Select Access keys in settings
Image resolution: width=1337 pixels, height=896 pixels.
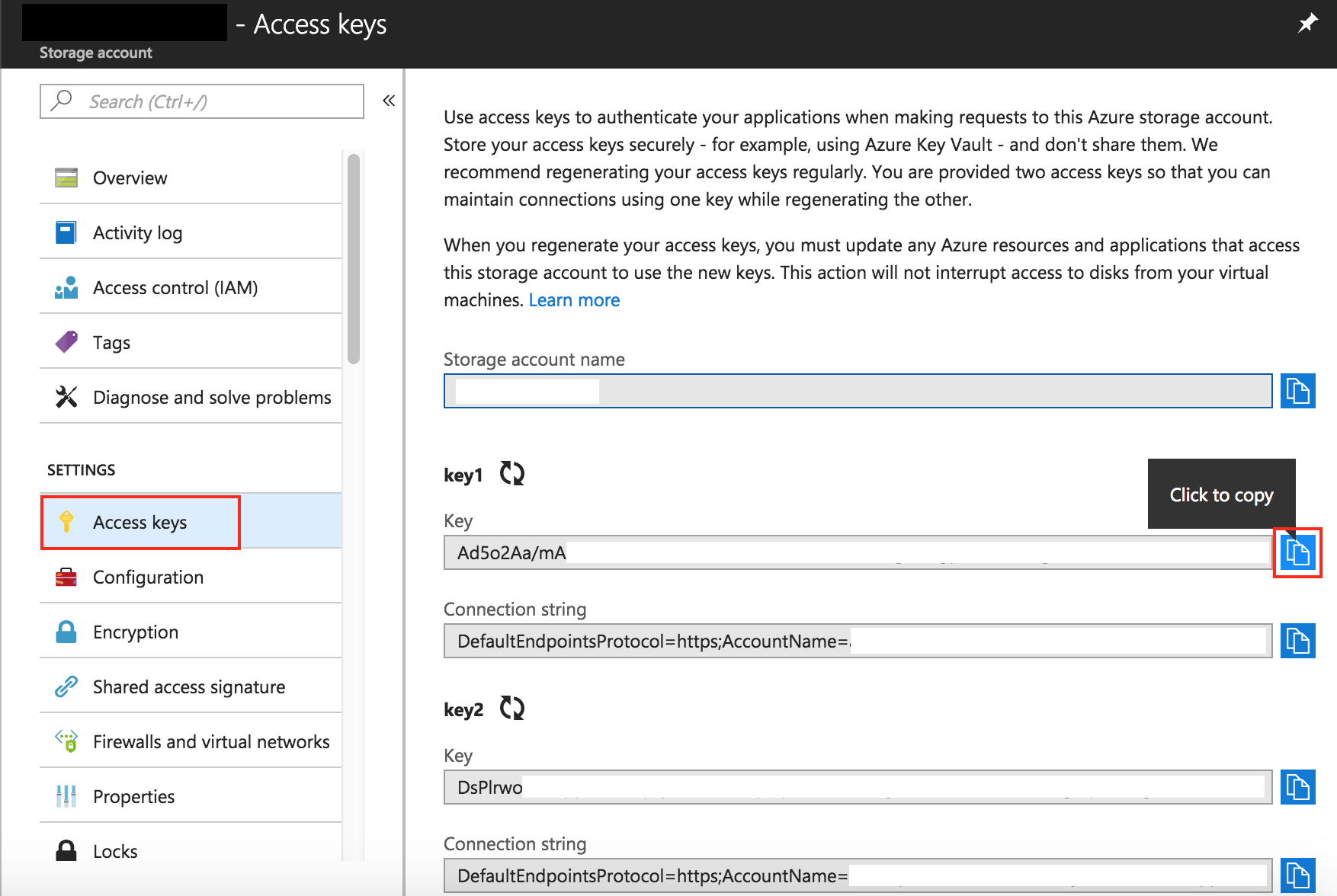click(191, 522)
